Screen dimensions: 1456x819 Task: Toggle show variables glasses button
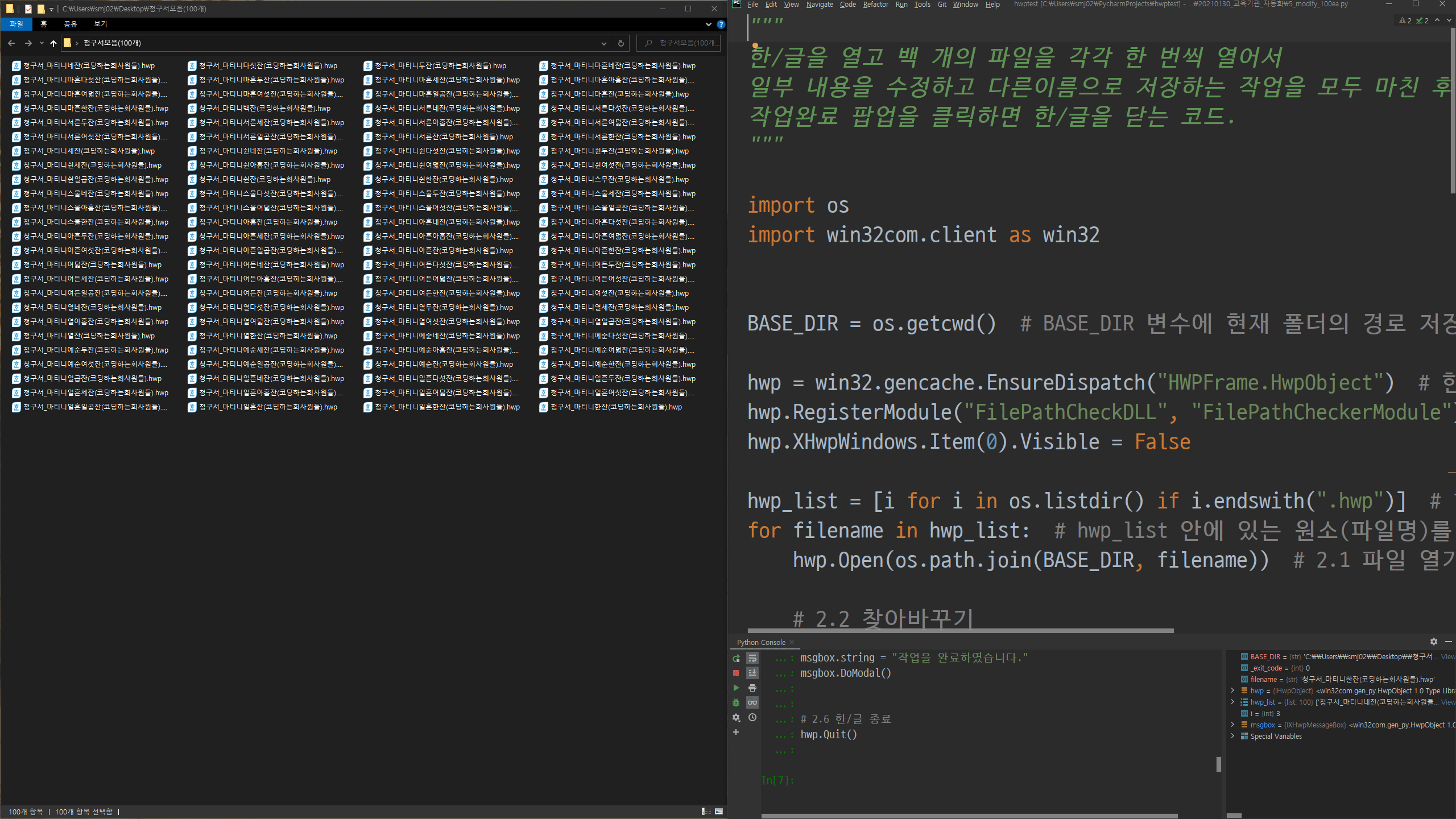tap(752, 702)
